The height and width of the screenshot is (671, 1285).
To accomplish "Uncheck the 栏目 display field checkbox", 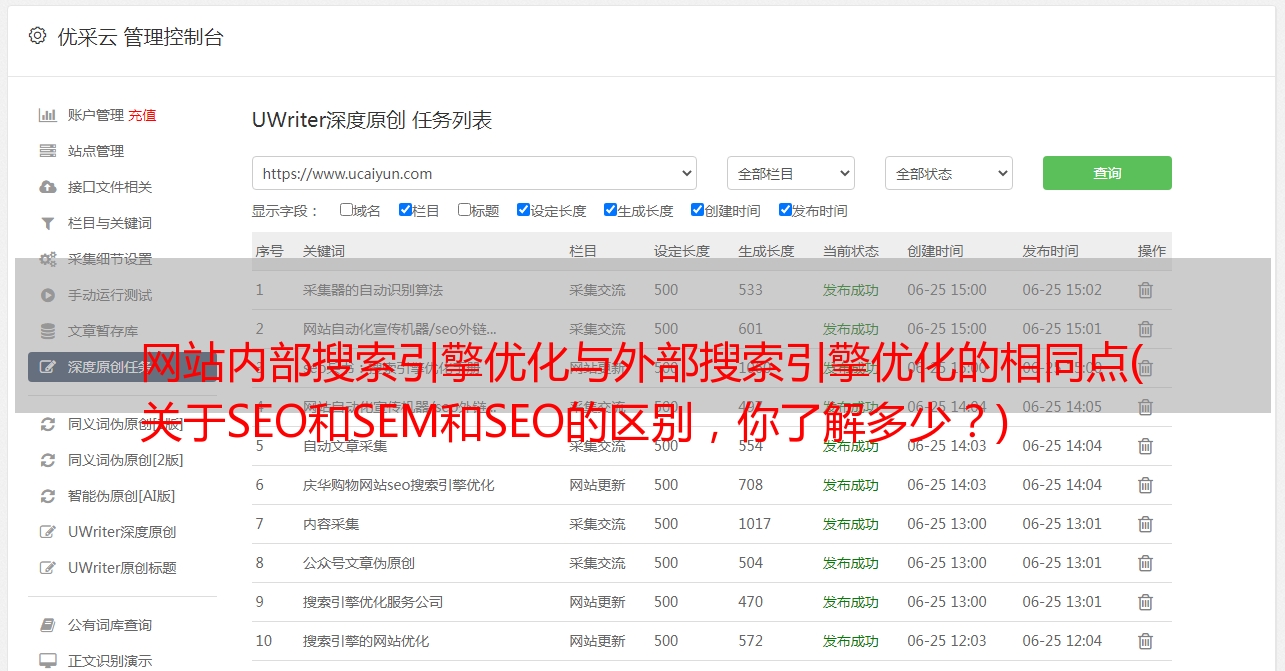I will (x=405, y=210).
